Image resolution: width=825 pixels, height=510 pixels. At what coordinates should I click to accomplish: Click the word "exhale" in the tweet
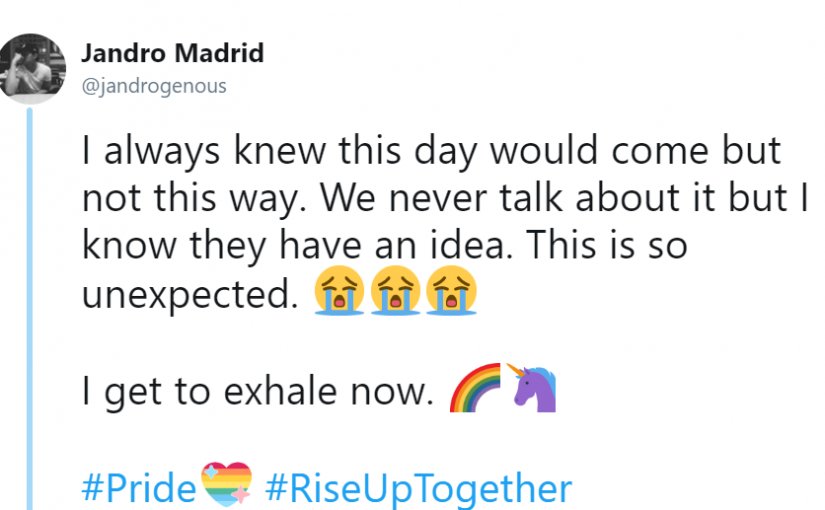coord(280,391)
